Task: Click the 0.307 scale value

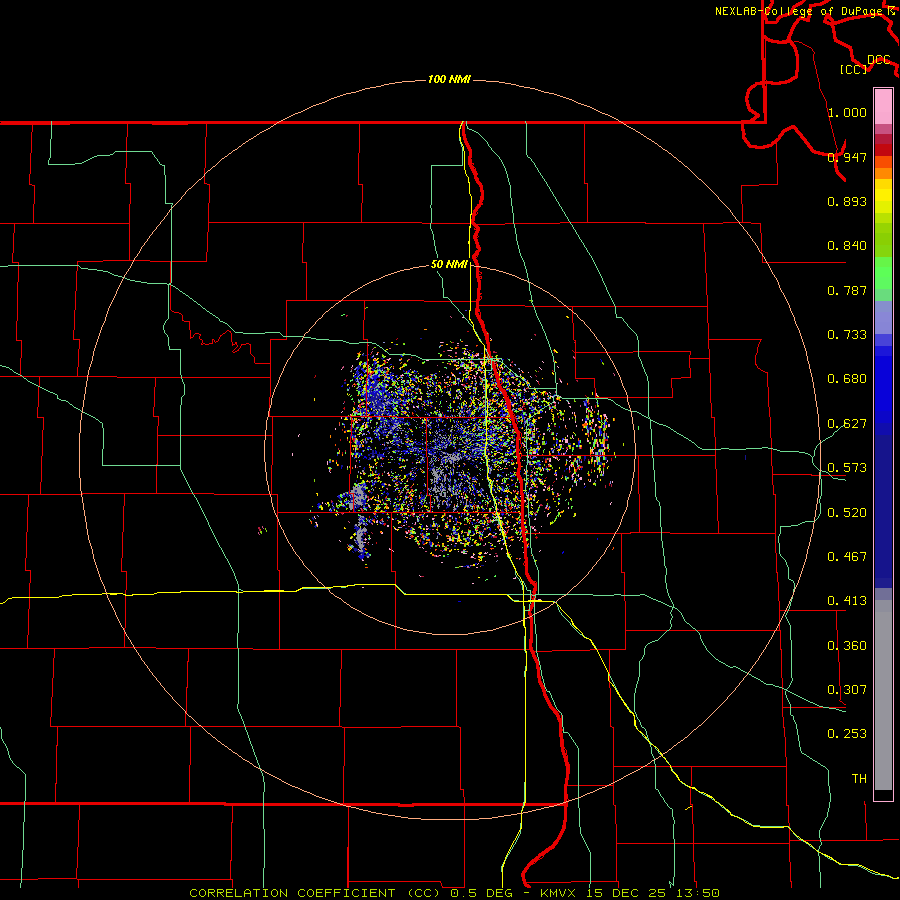Action: (847, 690)
